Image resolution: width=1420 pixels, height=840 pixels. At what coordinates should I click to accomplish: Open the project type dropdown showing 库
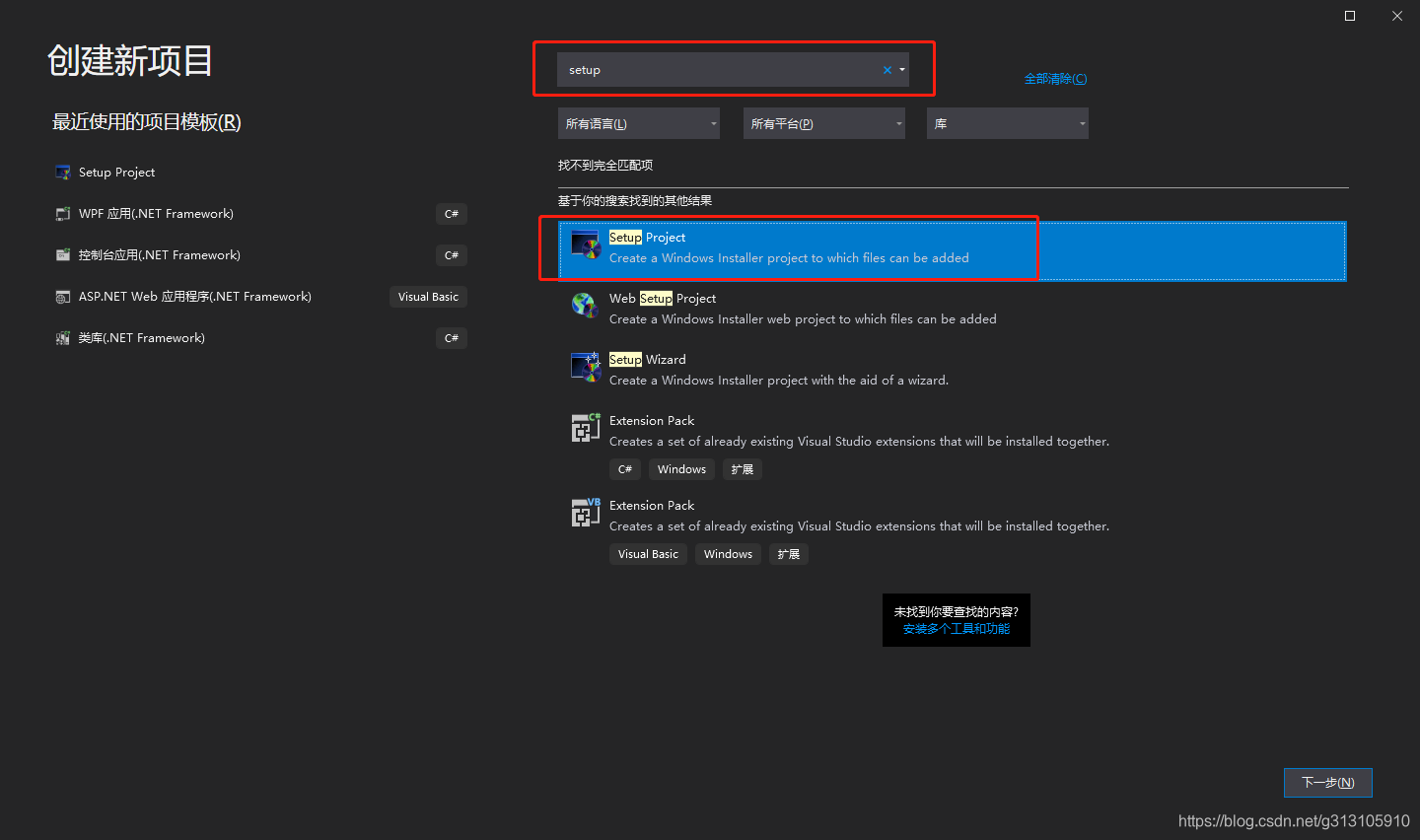(x=1008, y=123)
